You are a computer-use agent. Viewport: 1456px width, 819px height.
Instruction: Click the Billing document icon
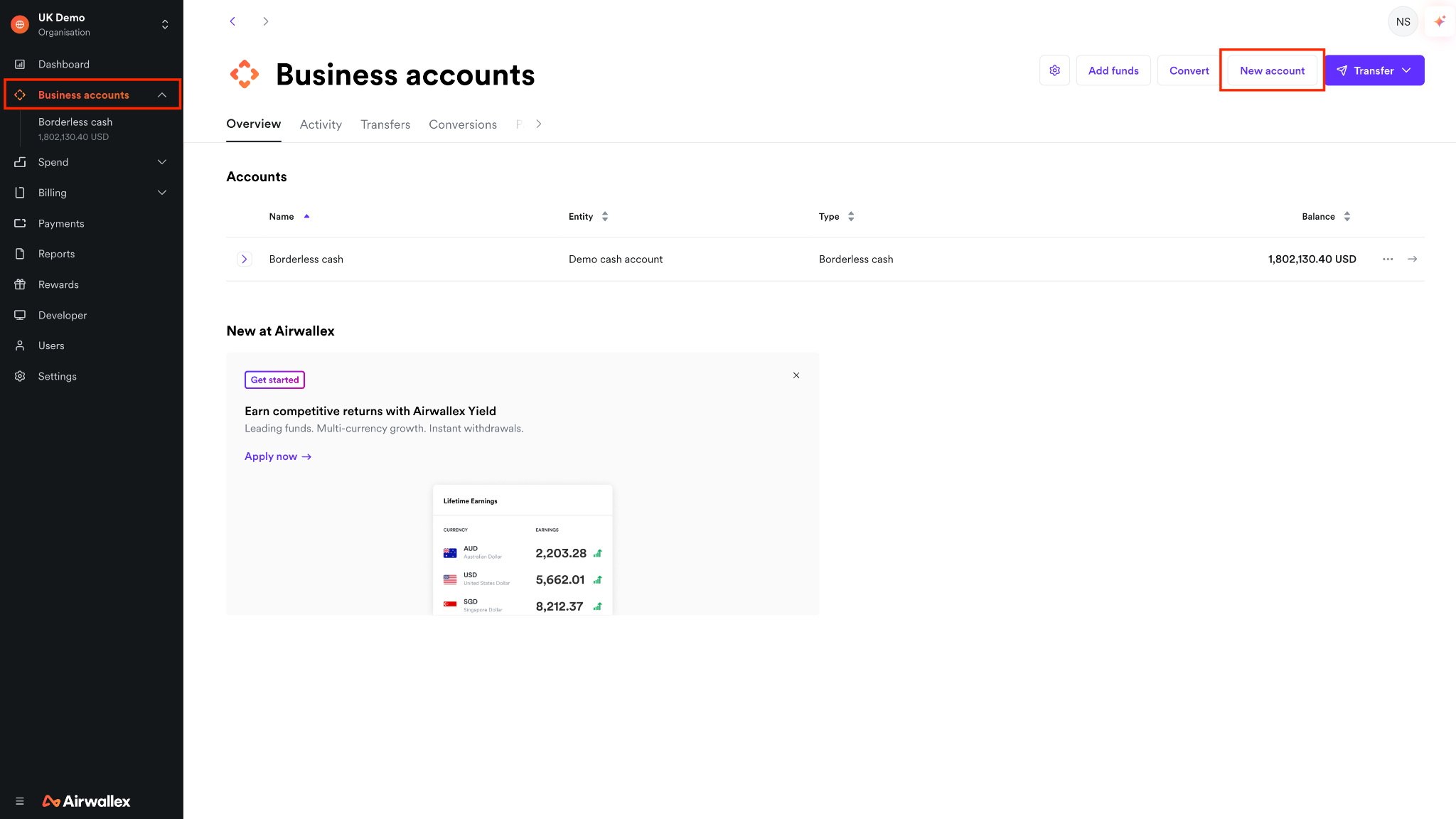tap(20, 193)
